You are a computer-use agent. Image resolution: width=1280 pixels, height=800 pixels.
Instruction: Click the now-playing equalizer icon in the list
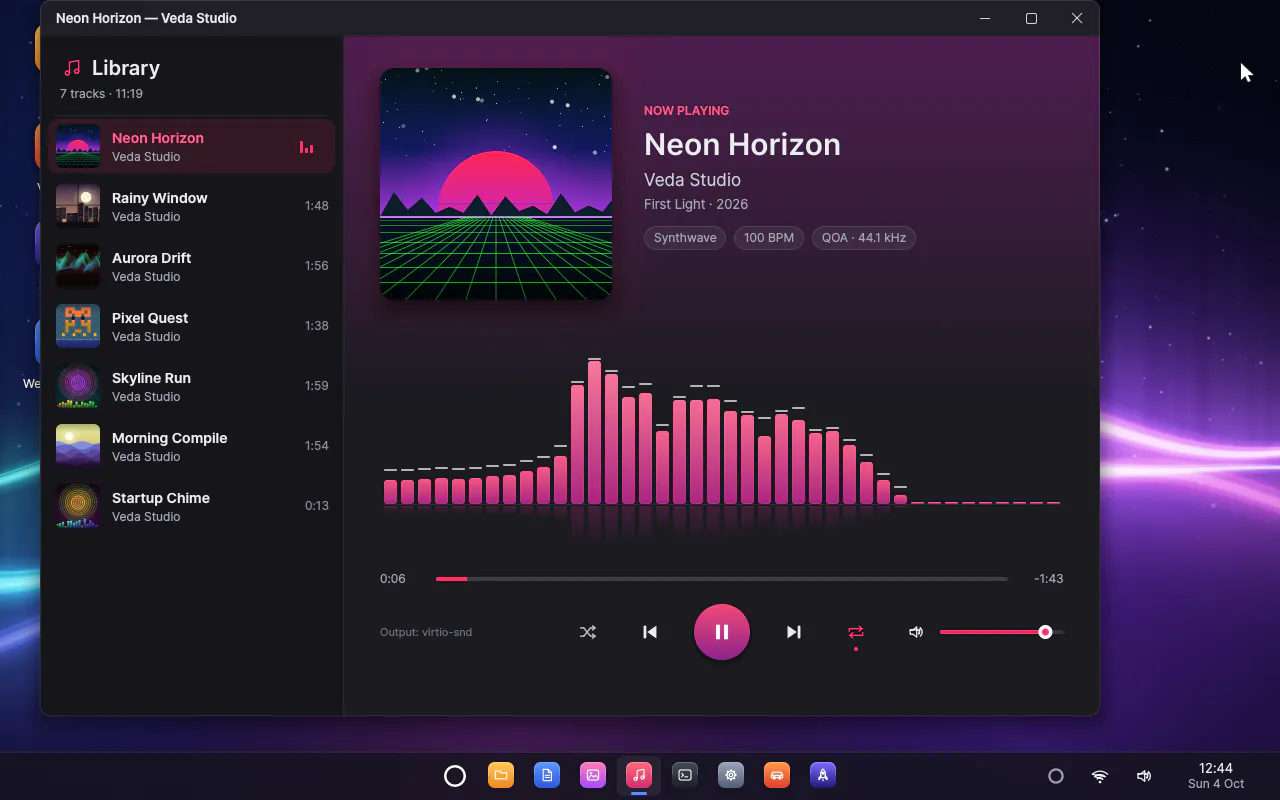(x=307, y=147)
